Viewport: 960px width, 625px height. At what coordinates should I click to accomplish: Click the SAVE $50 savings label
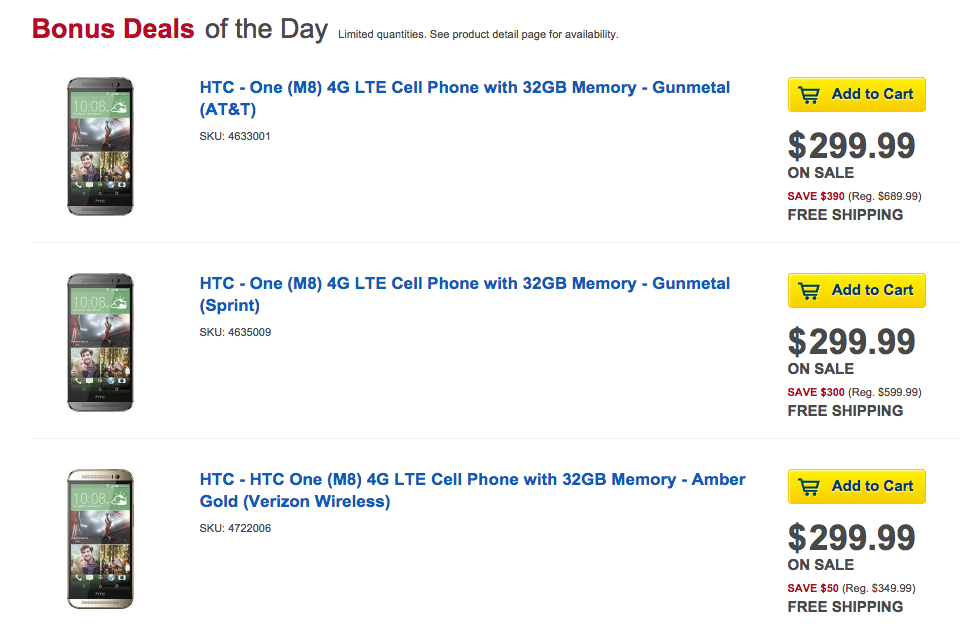pos(812,588)
